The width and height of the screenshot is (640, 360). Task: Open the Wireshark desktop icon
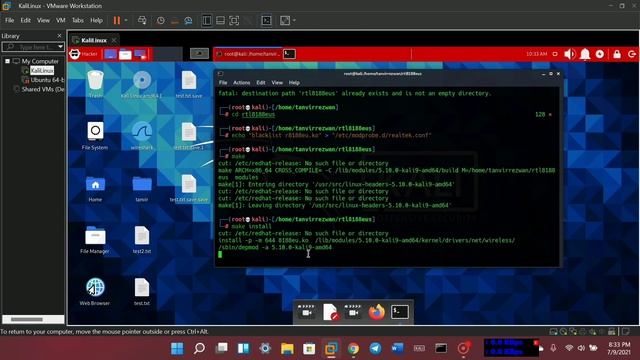tap(142, 136)
